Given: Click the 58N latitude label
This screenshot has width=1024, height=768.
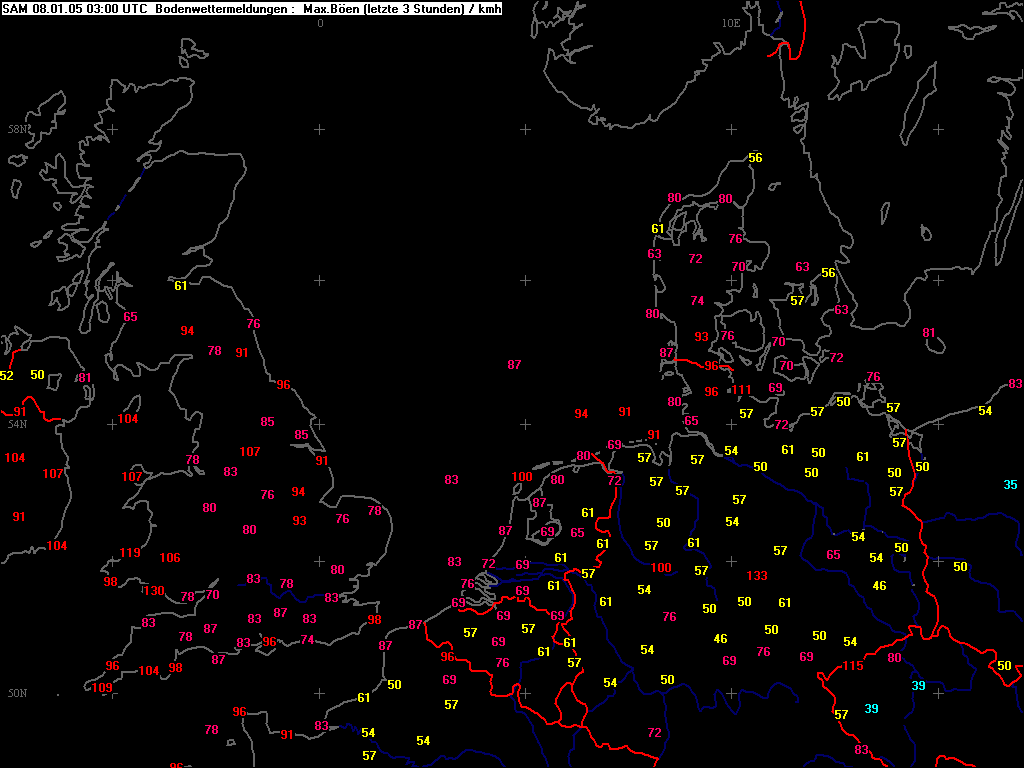Looking at the screenshot, I should 18,129.
